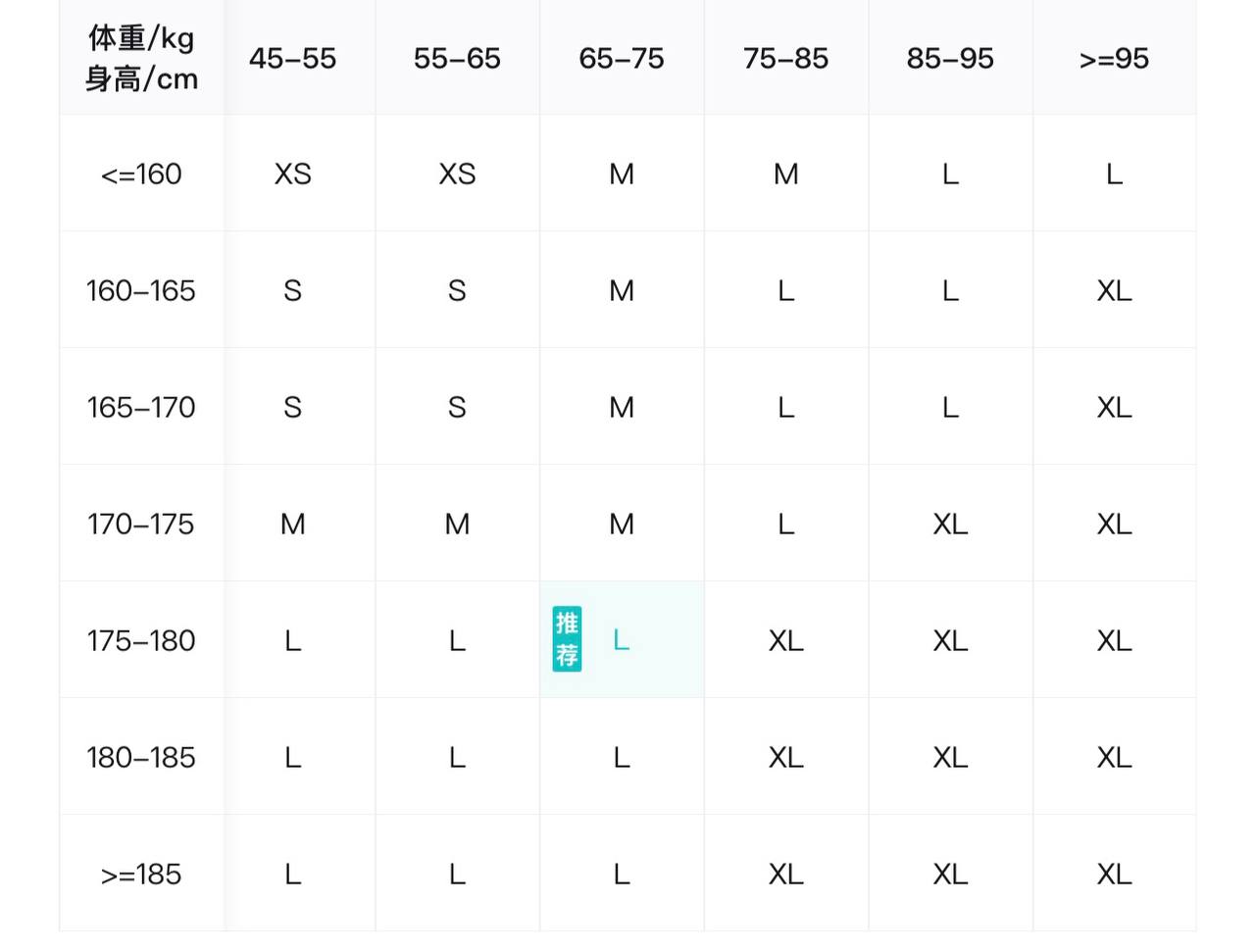This screenshot has width=1255, height=952.
Task: Select the 165–170 height row label
Action: click(141, 408)
